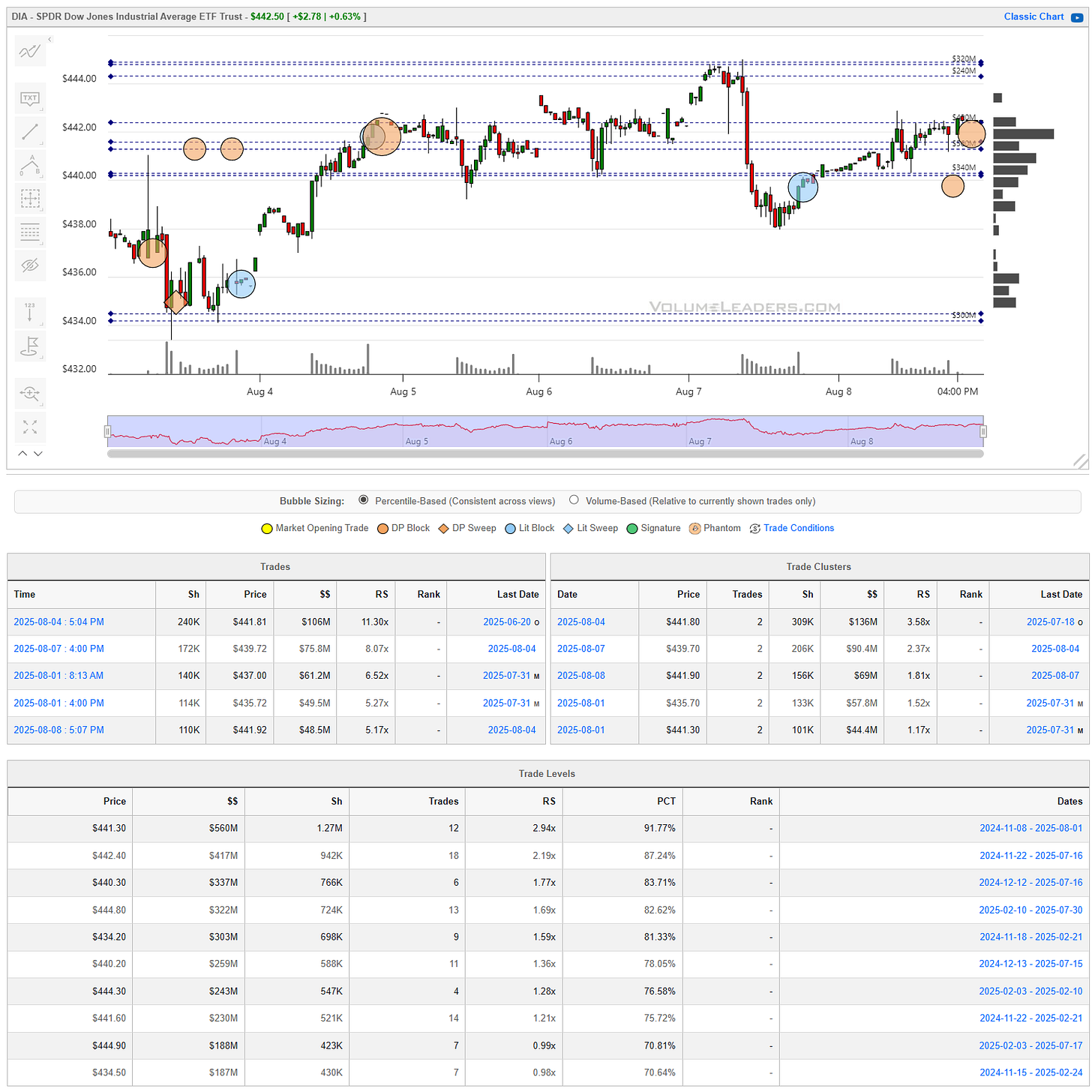Sort Trades table by Time column header
The width and height of the screenshot is (1092, 1092).
click(x=81, y=595)
